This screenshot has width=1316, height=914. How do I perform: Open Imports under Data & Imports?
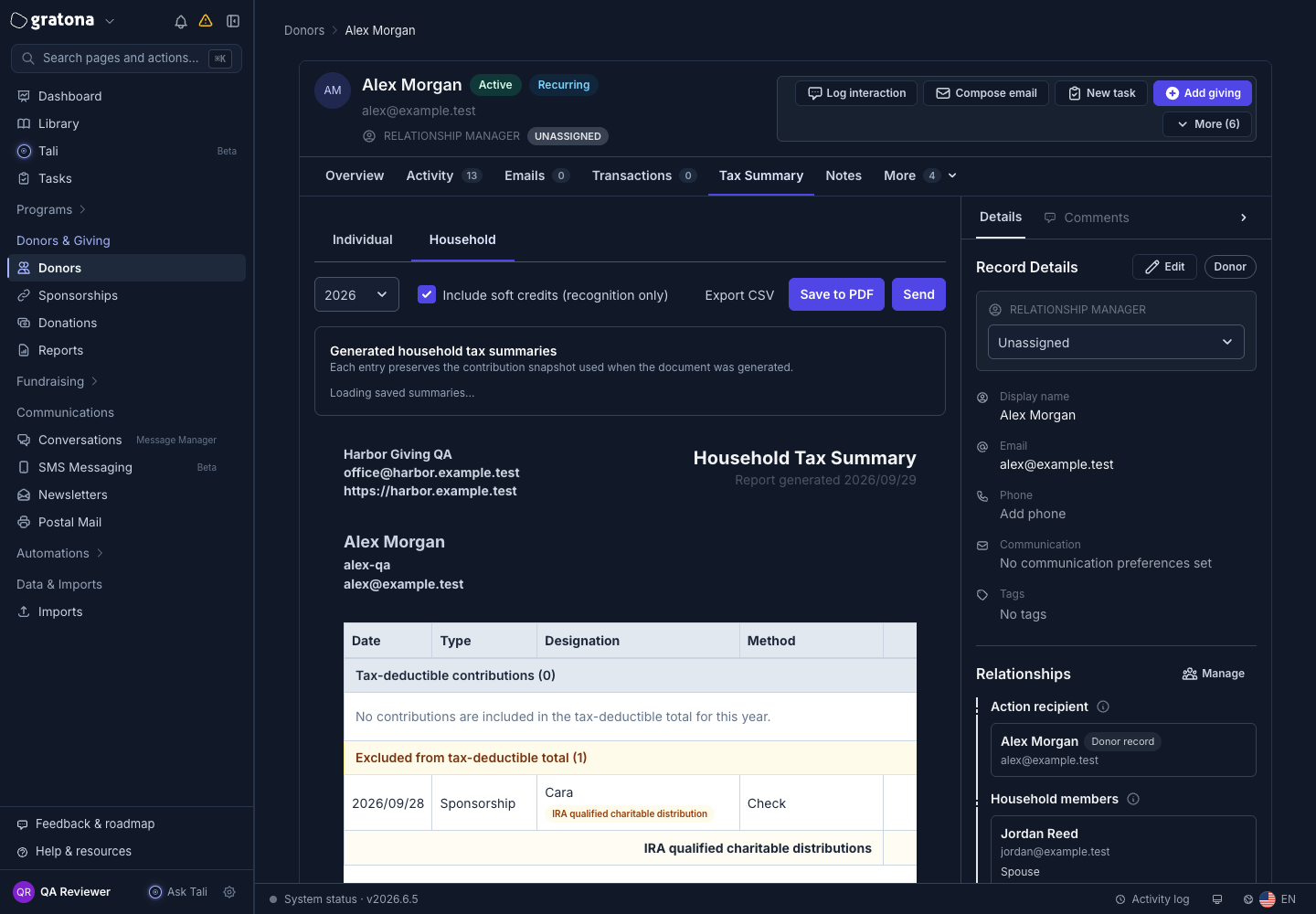coord(126,611)
